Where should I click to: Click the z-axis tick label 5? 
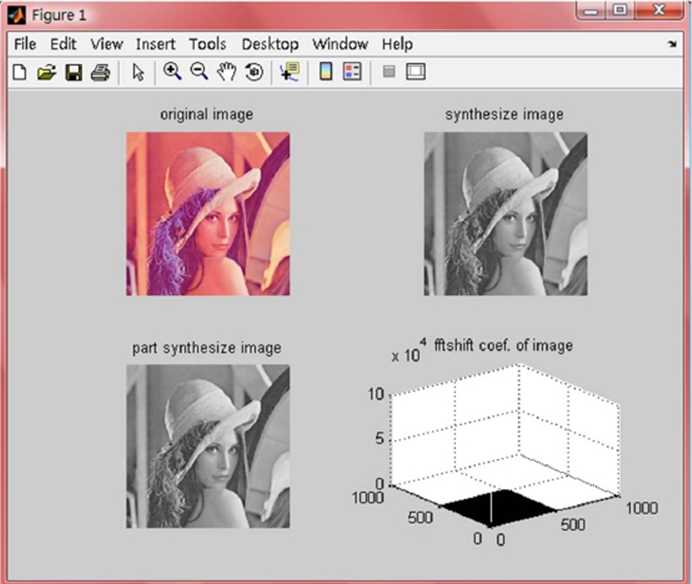point(380,438)
